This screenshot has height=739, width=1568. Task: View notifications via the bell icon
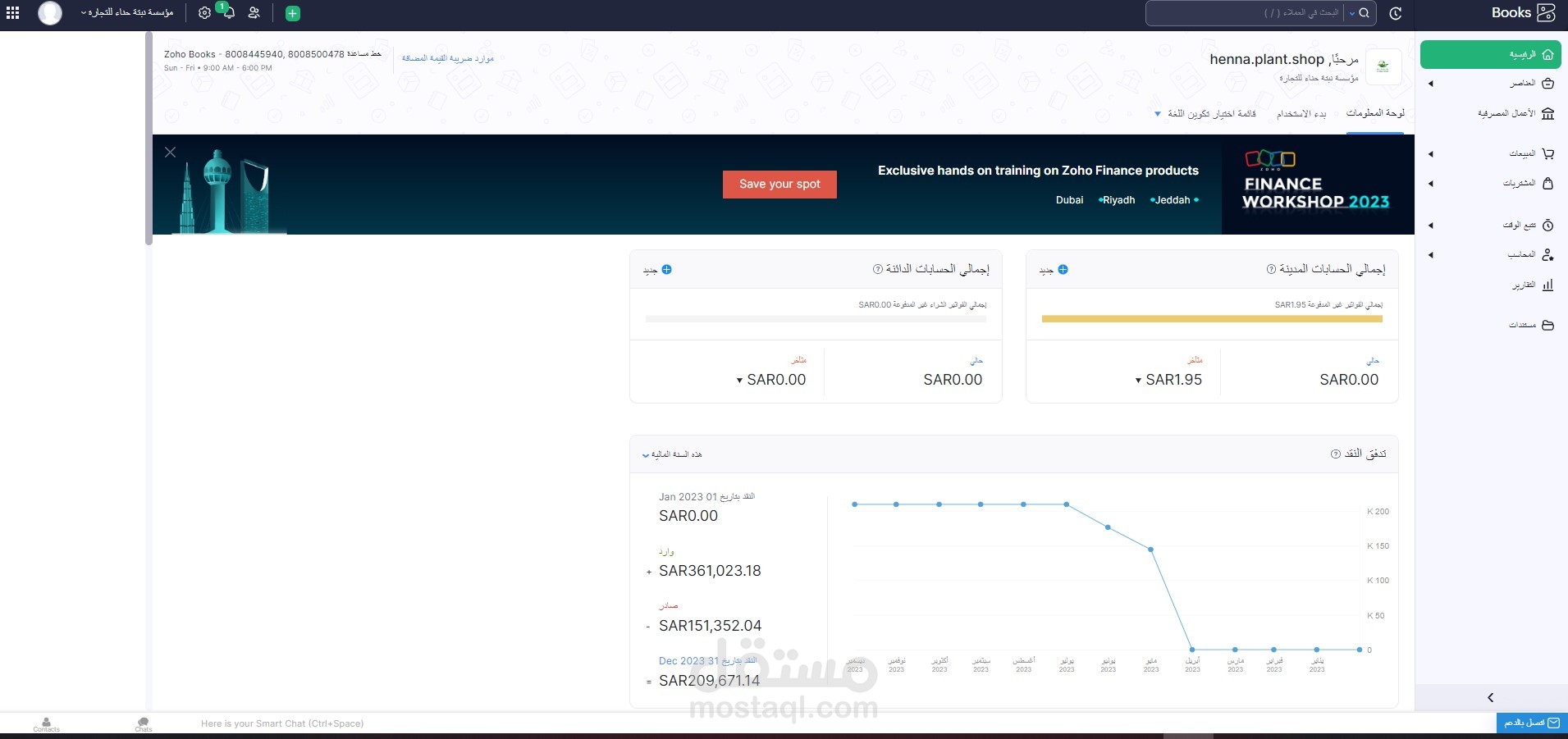coord(229,13)
